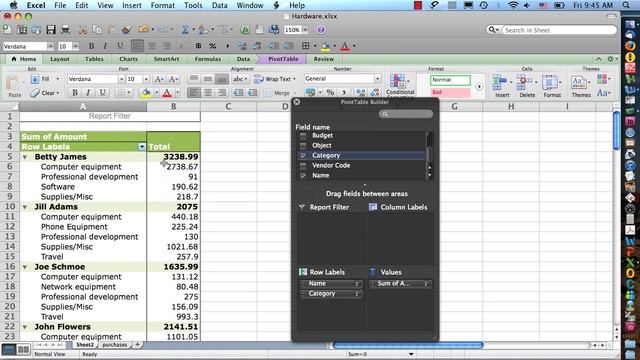Click the Format painter brush icon
640x360 pixels.
click(x=127, y=29)
